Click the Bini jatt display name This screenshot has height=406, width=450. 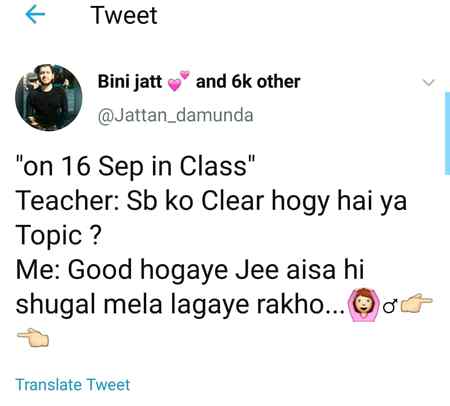(130, 82)
